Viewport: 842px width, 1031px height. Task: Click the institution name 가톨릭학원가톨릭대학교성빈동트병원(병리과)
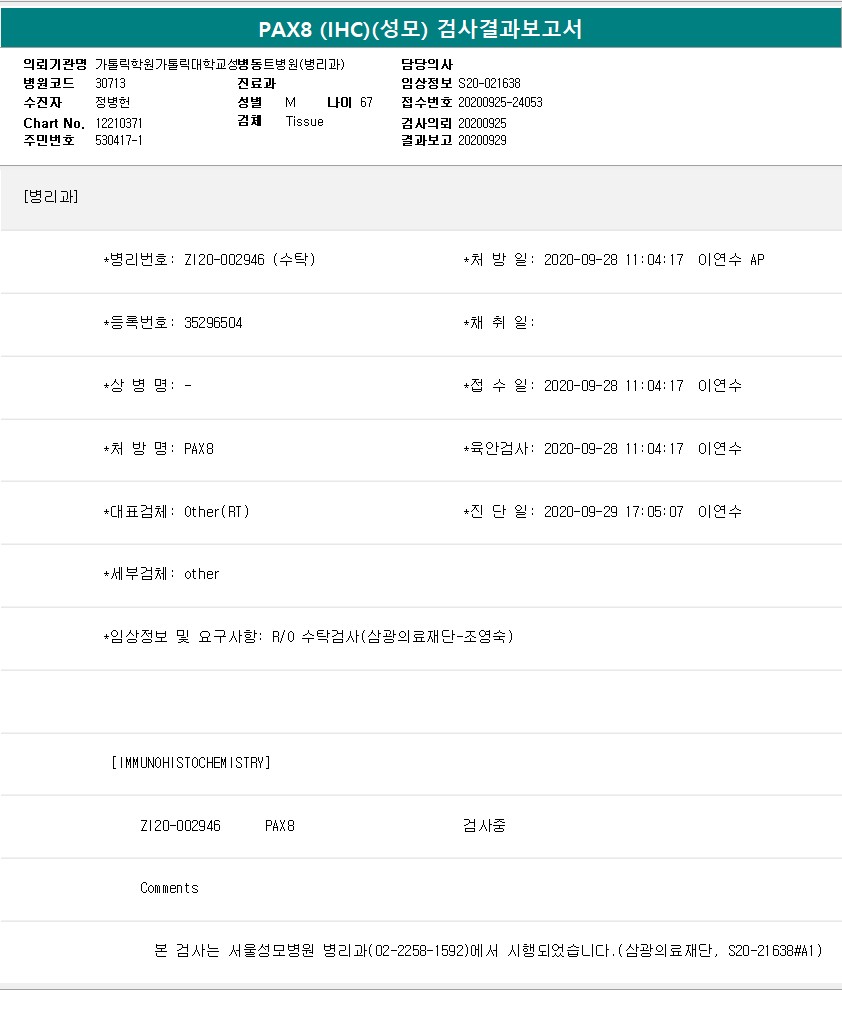click(220, 64)
